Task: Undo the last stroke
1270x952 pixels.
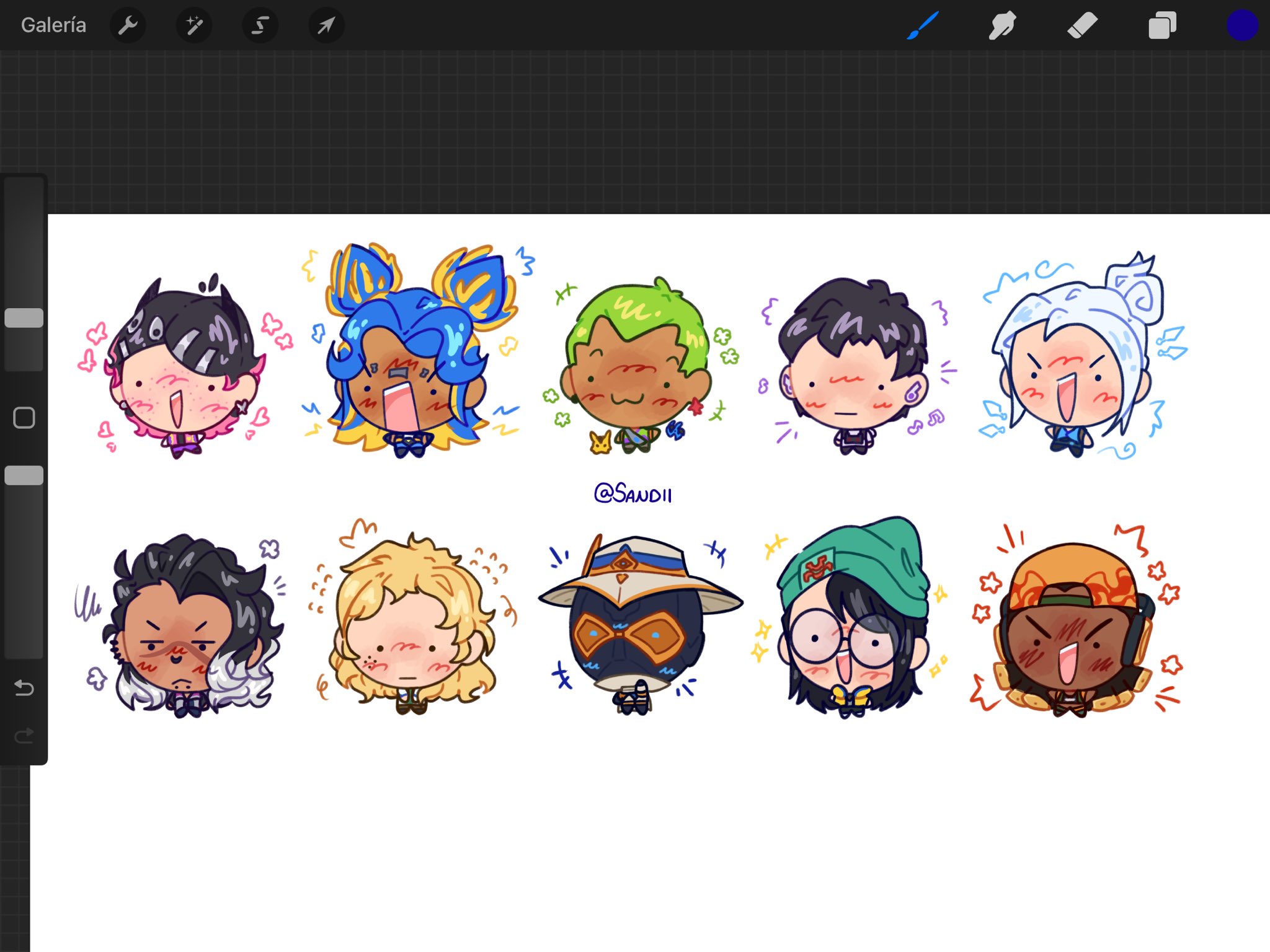Action: (x=24, y=688)
